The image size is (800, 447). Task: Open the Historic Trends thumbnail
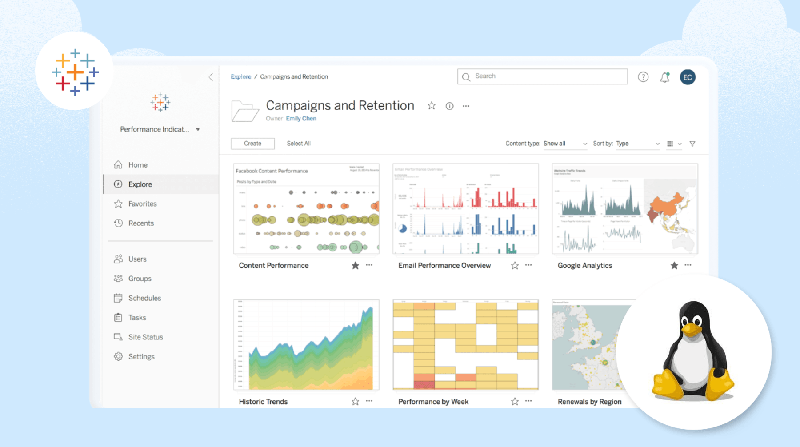pos(306,343)
